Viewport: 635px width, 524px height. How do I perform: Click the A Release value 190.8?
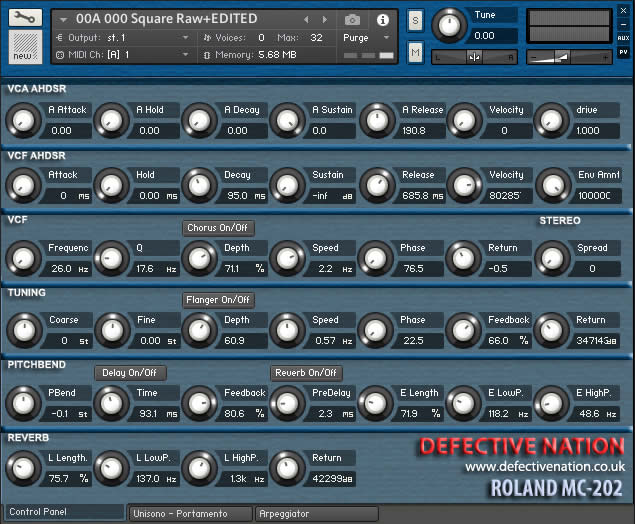[x=420, y=131]
